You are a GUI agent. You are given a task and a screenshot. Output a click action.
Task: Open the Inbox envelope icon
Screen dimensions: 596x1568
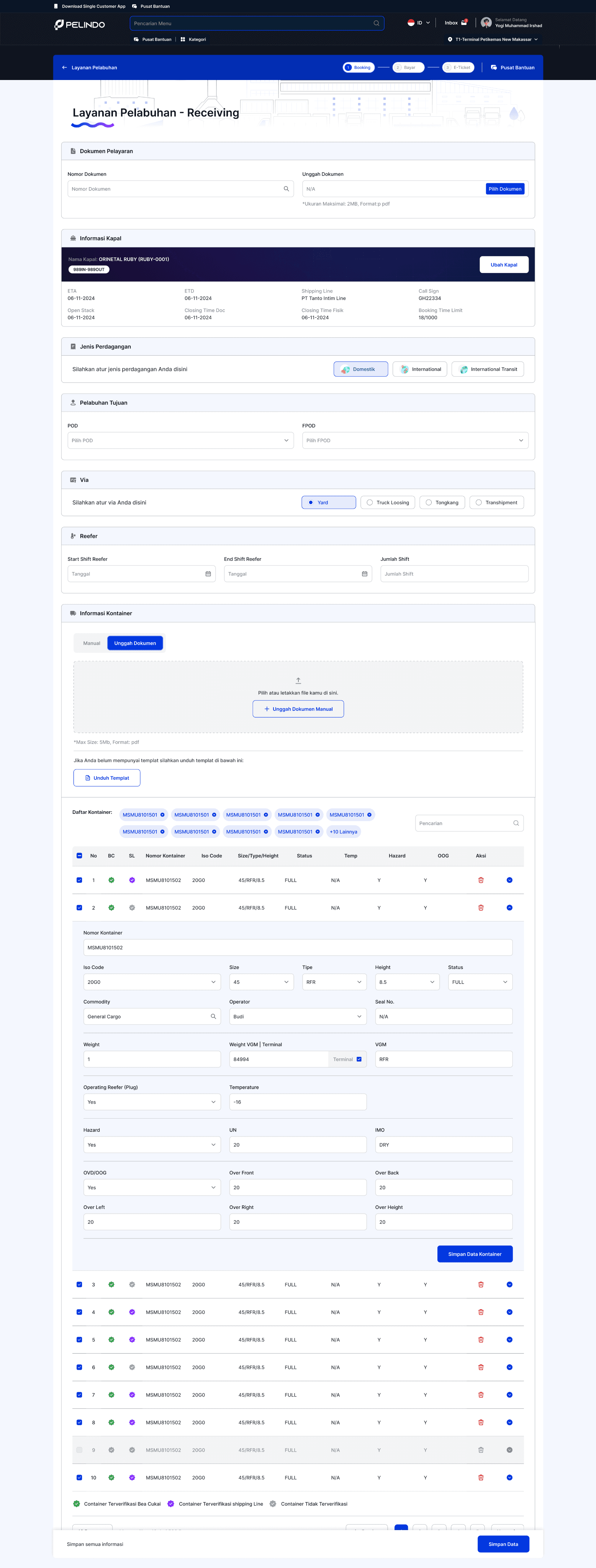(x=464, y=23)
